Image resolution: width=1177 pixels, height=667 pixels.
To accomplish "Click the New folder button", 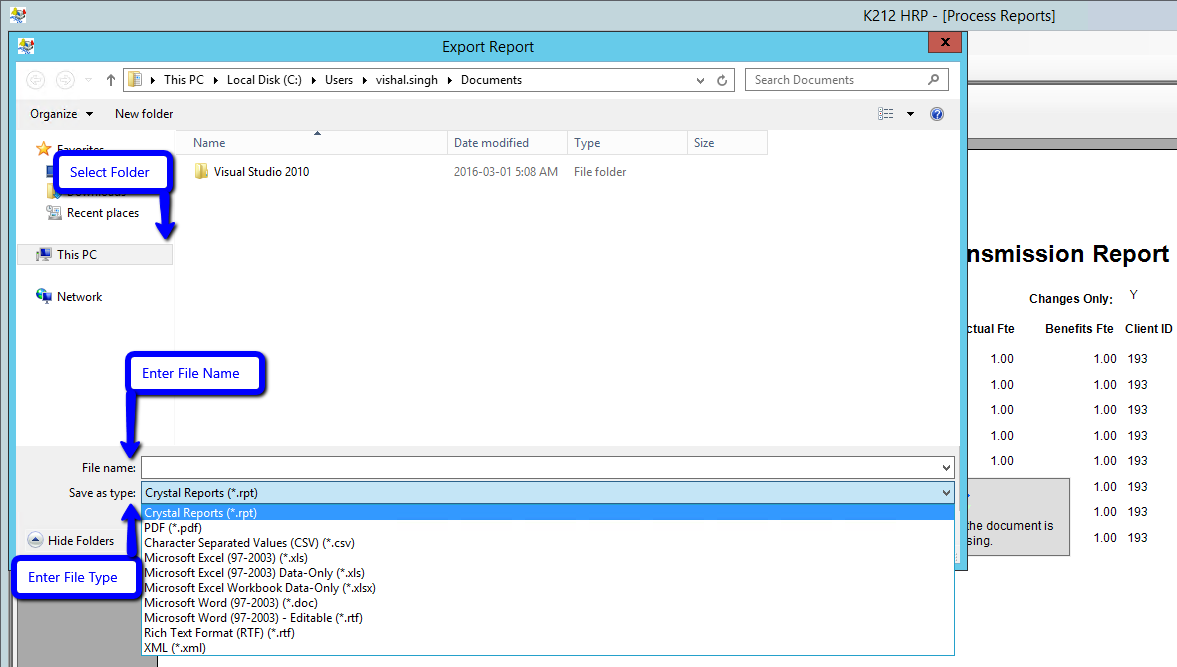I will click(144, 114).
